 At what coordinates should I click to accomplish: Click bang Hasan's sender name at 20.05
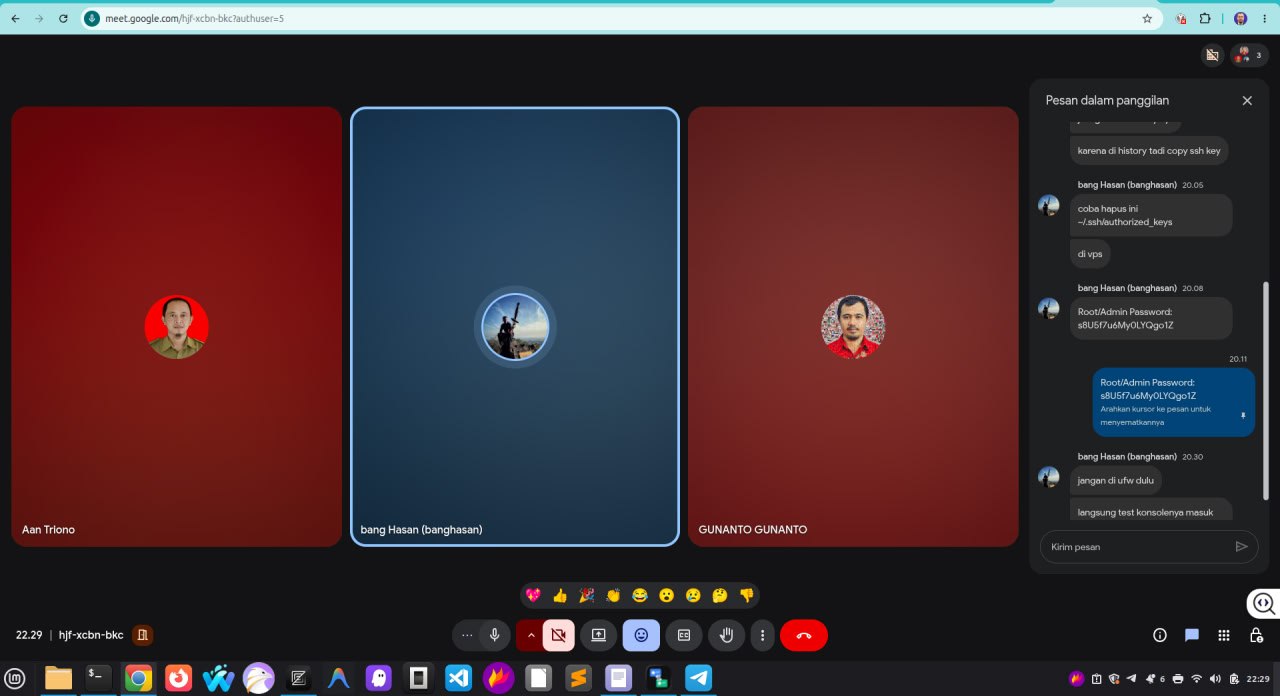(x=1127, y=185)
